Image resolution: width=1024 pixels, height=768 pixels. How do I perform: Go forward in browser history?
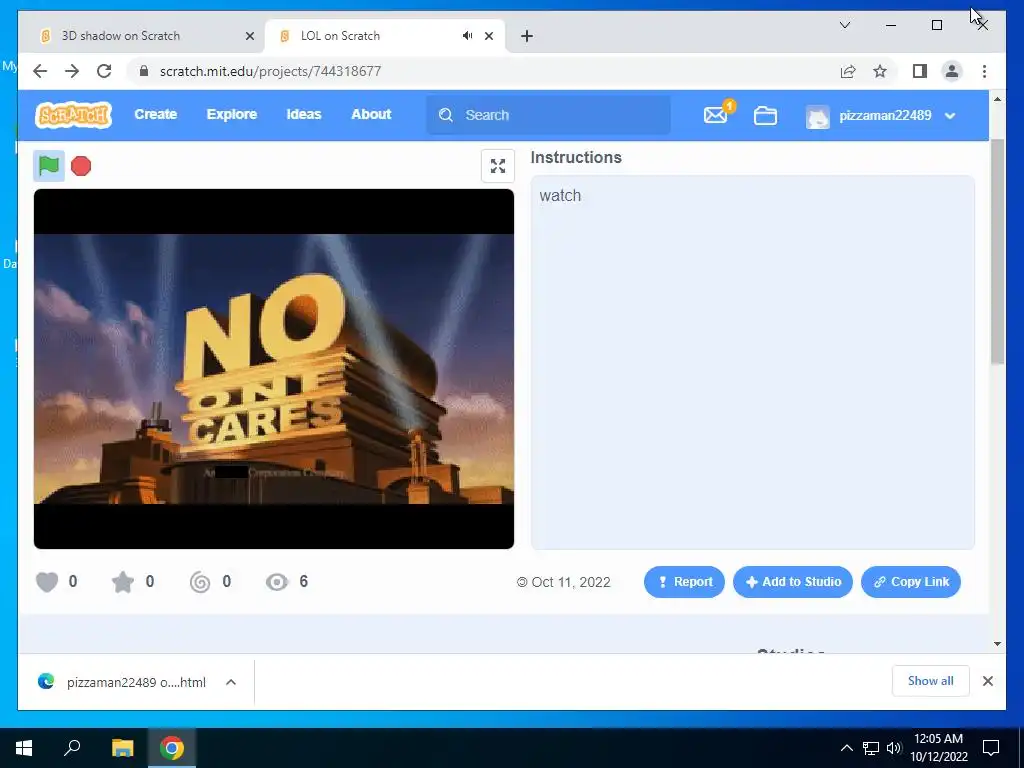[x=72, y=71]
